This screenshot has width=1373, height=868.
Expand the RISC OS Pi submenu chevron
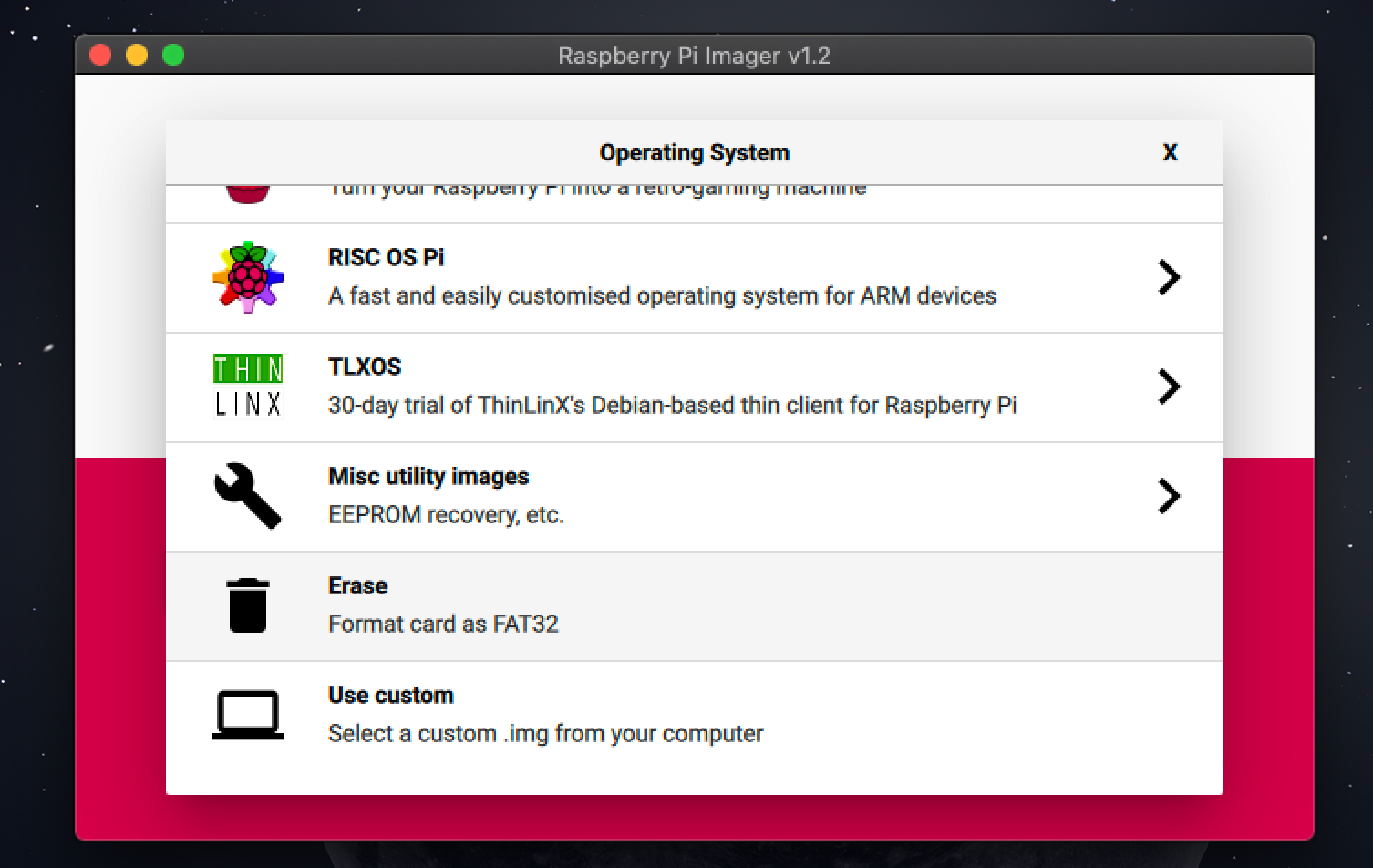(x=1169, y=277)
